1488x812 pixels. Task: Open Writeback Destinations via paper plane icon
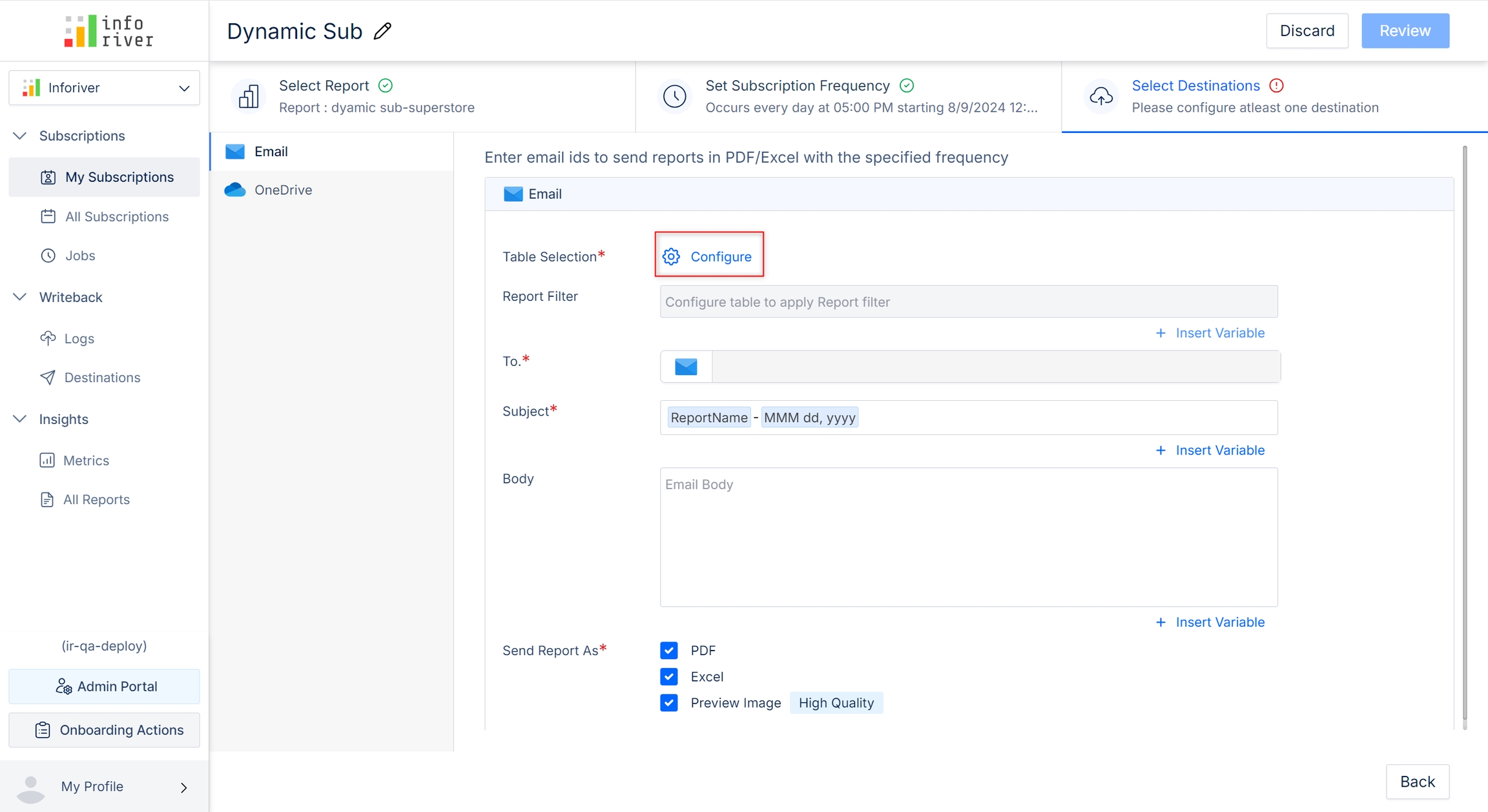[x=48, y=377]
